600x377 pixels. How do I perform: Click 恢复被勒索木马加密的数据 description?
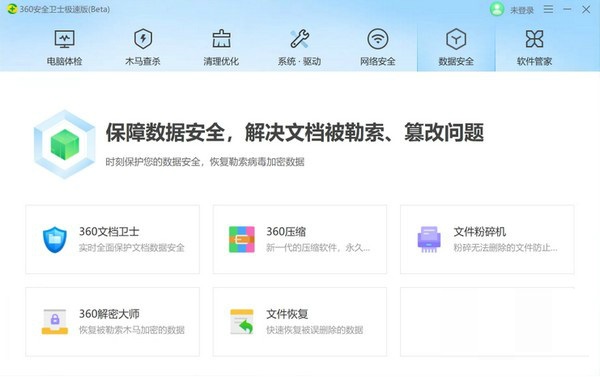point(132,330)
